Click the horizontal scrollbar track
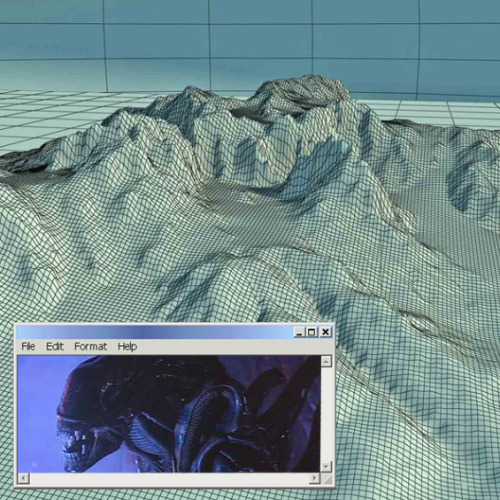The height and width of the screenshot is (500, 500). tap(169, 479)
